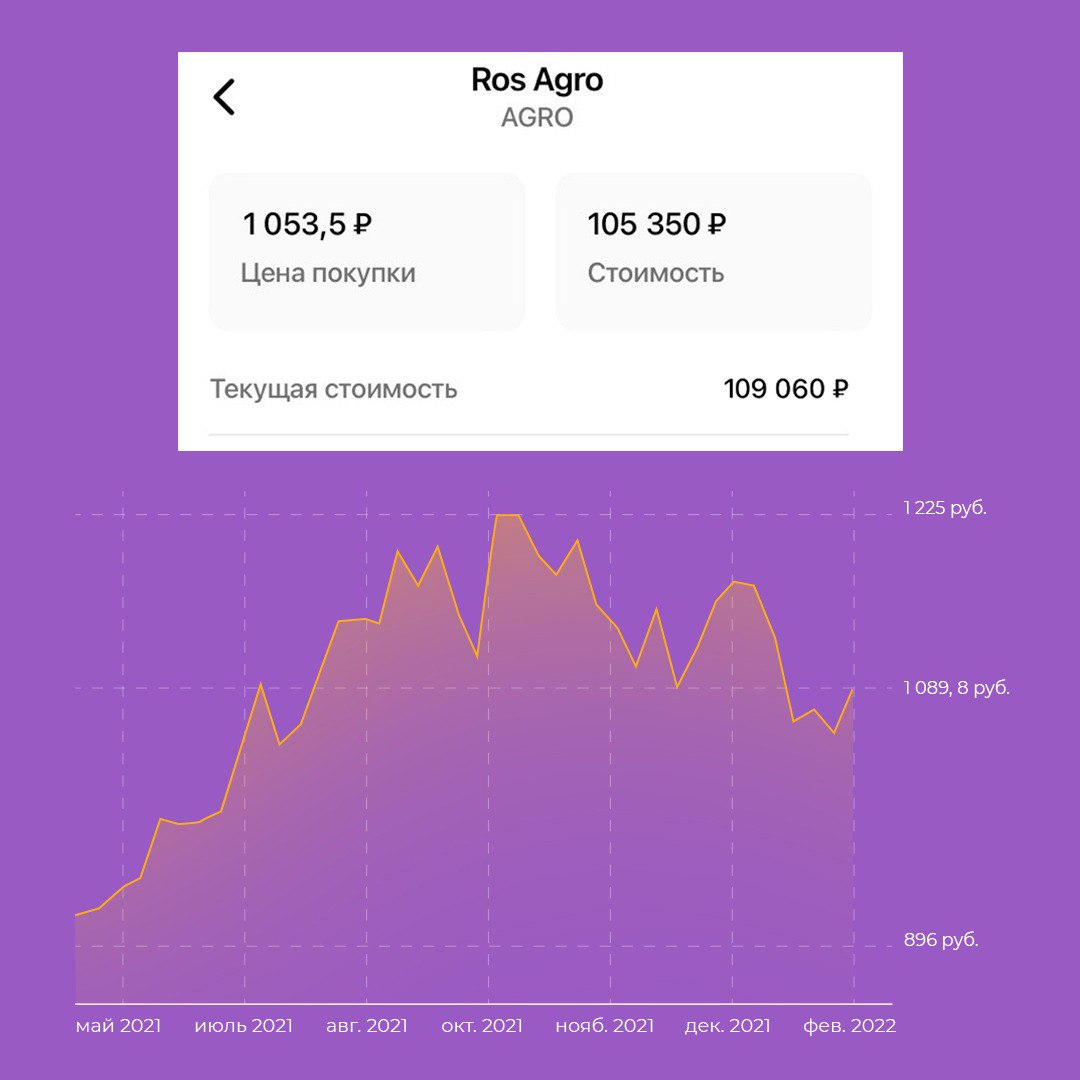
Task: Open the Ros Agro title heading
Action: (x=537, y=81)
